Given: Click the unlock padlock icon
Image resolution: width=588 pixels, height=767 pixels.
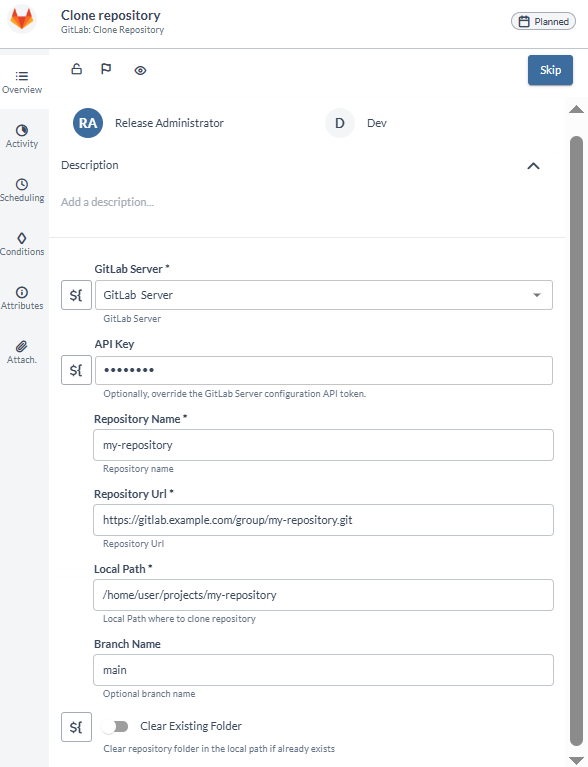Looking at the screenshot, I should [x=77, y=69].
